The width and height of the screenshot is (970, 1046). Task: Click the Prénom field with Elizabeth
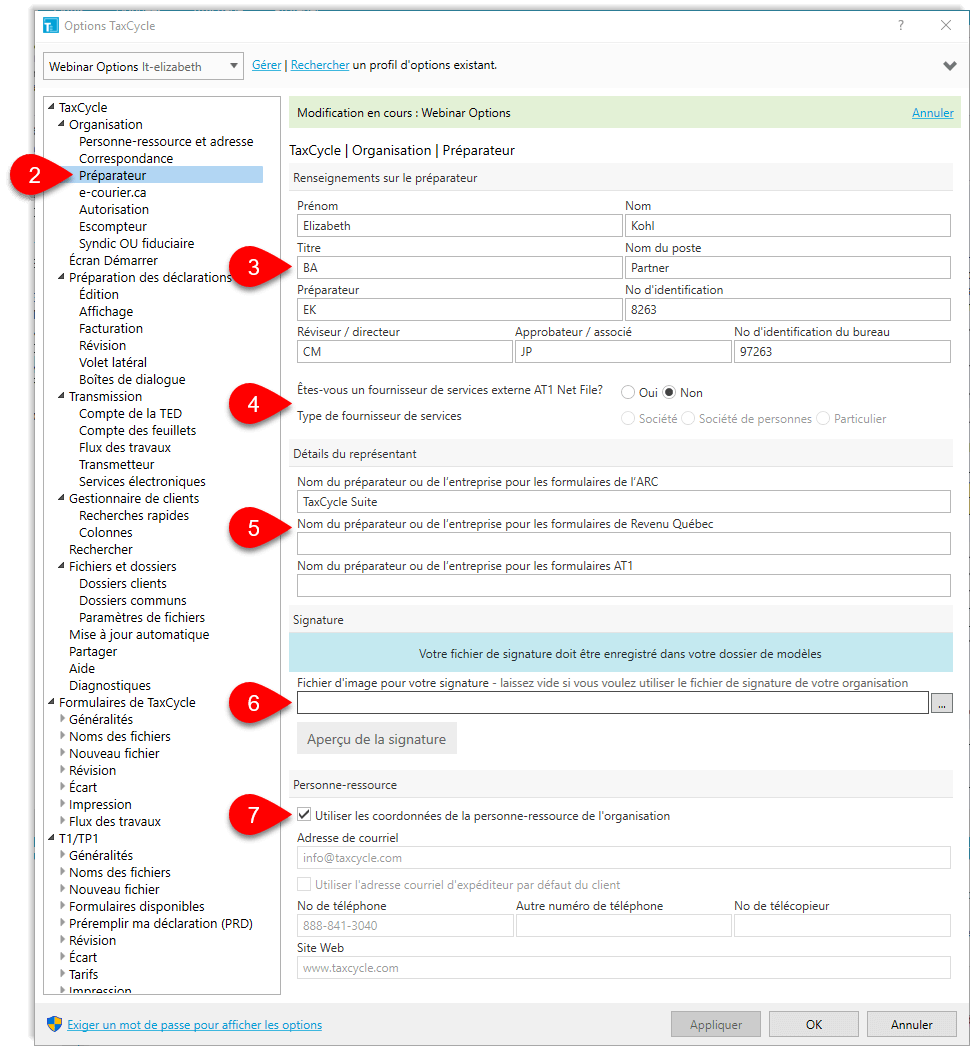click(x=460, y=225)
